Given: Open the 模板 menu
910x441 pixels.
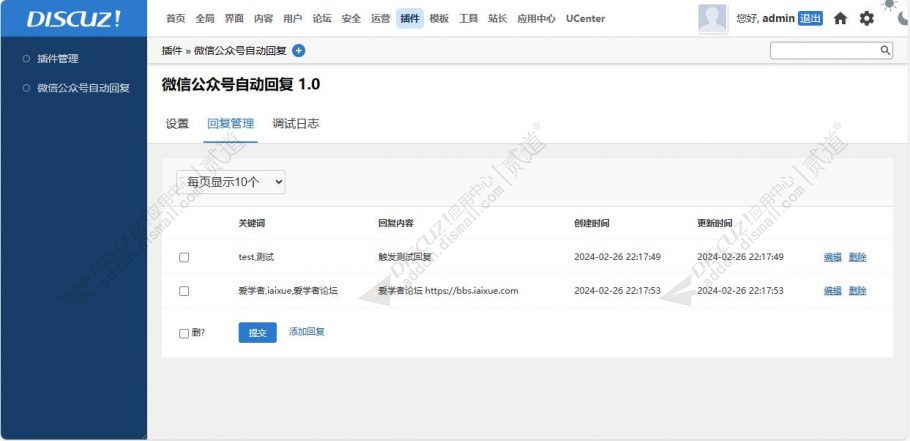Looking at the screenshot, I should pos(439,19).
